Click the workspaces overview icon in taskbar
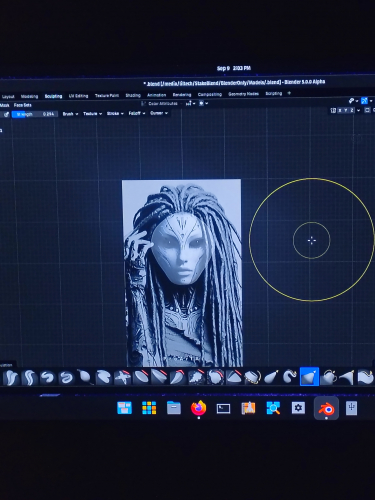Screen dimensions: 375x500 125,408
